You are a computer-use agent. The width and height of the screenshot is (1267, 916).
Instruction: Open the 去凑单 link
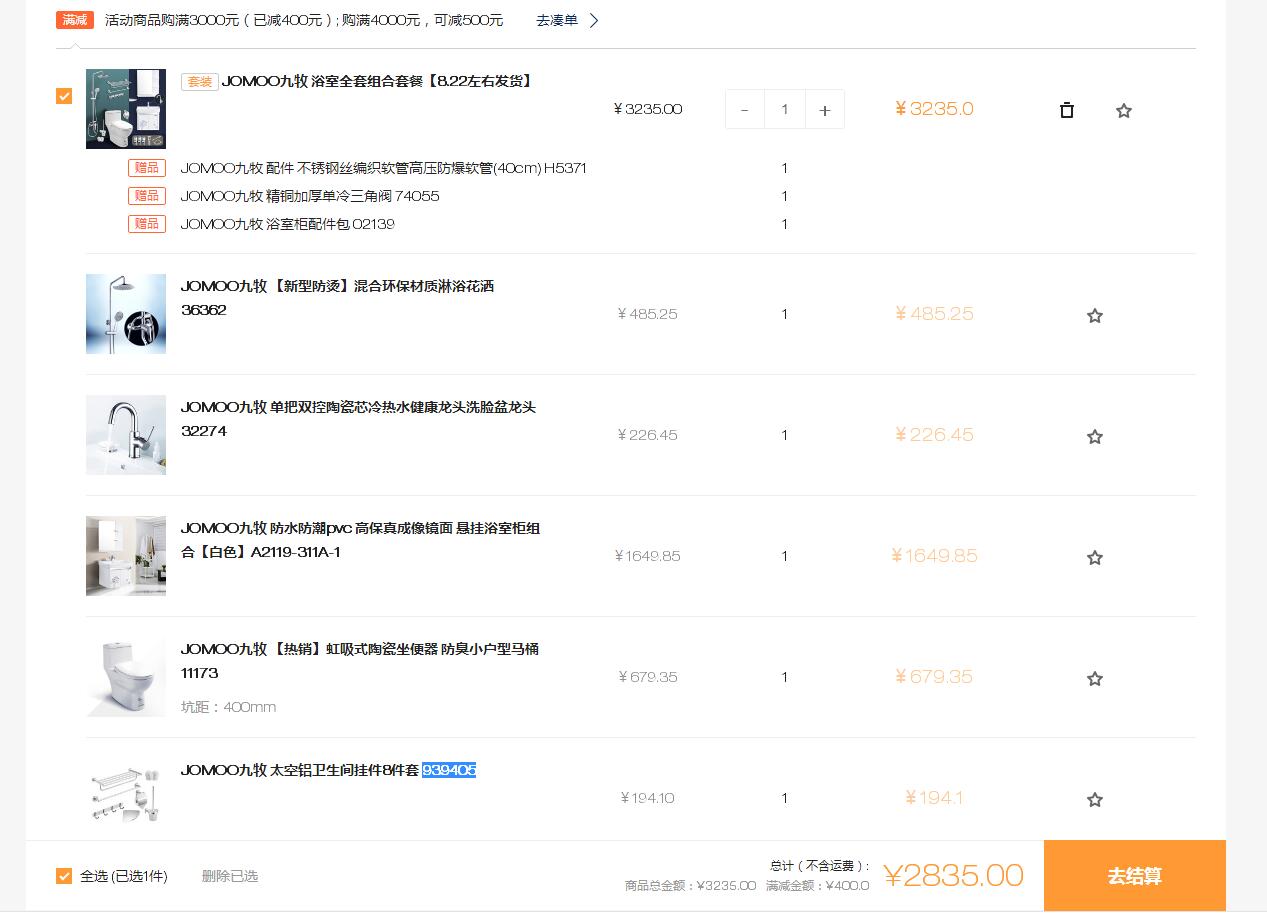coord(557,20)
